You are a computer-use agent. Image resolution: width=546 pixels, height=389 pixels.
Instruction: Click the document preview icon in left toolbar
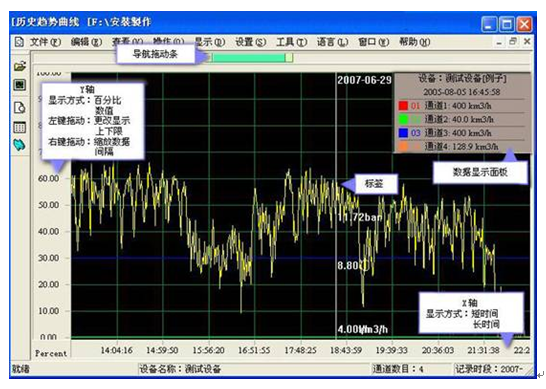click(20, 107)
